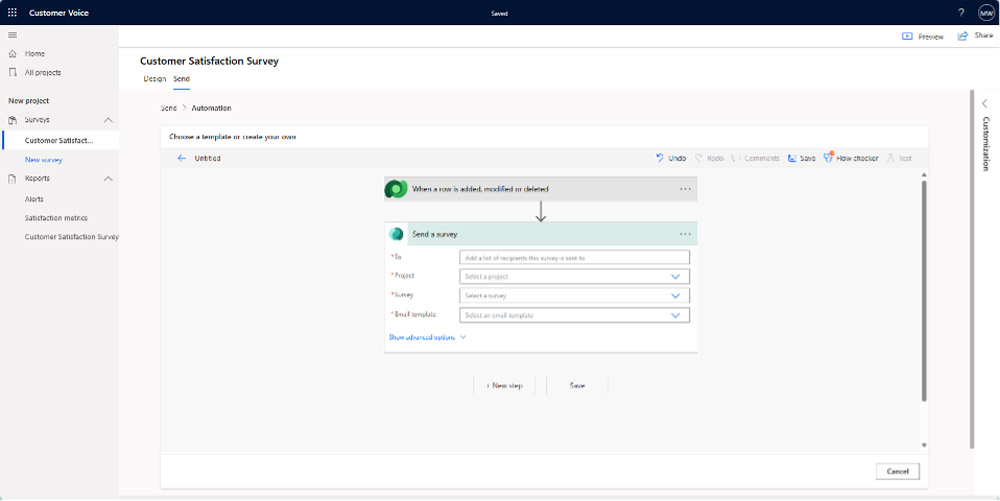Open the MW account avatar
The height and width of the screenshot is (501, 1000).
tap(986, 12)
